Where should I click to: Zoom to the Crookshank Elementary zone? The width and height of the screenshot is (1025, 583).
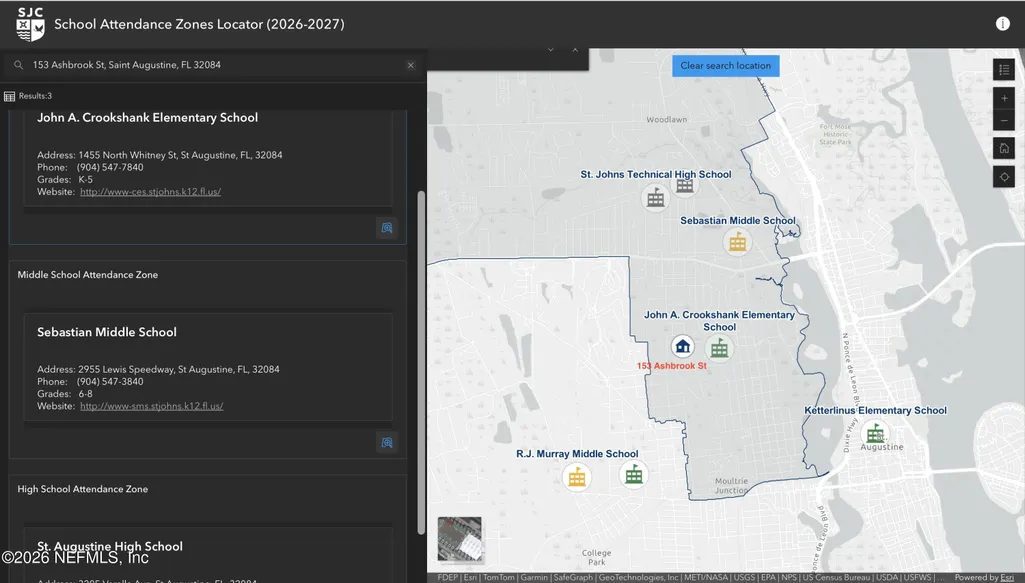pyautogui.click(x=387, y=228)
